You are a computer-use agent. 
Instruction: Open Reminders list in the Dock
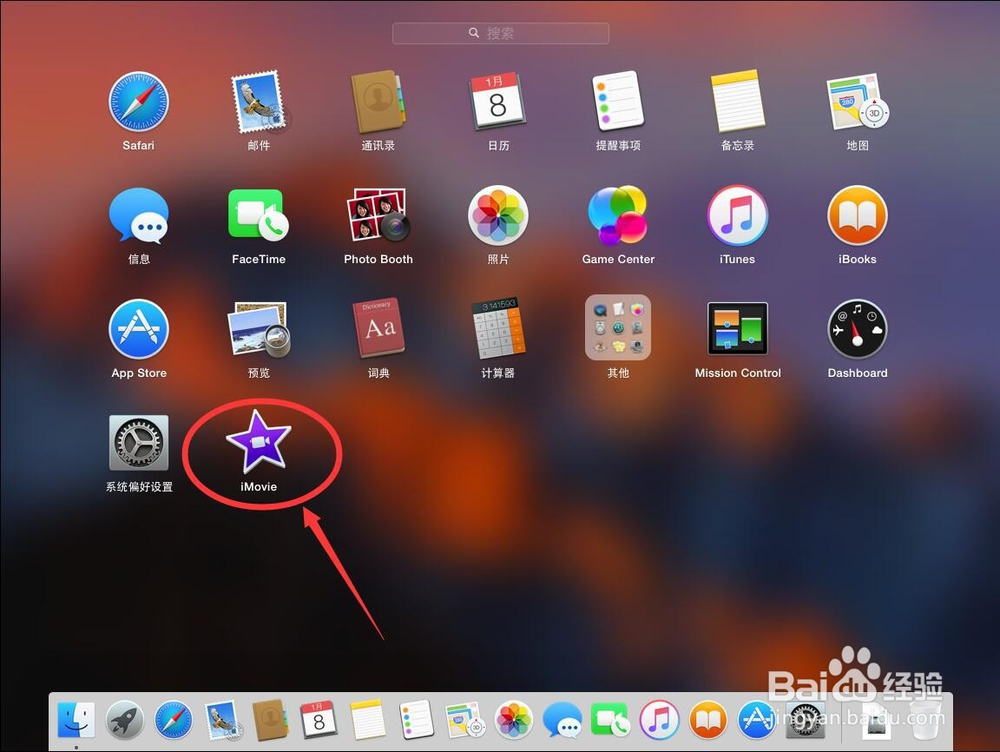pos(416,720)
